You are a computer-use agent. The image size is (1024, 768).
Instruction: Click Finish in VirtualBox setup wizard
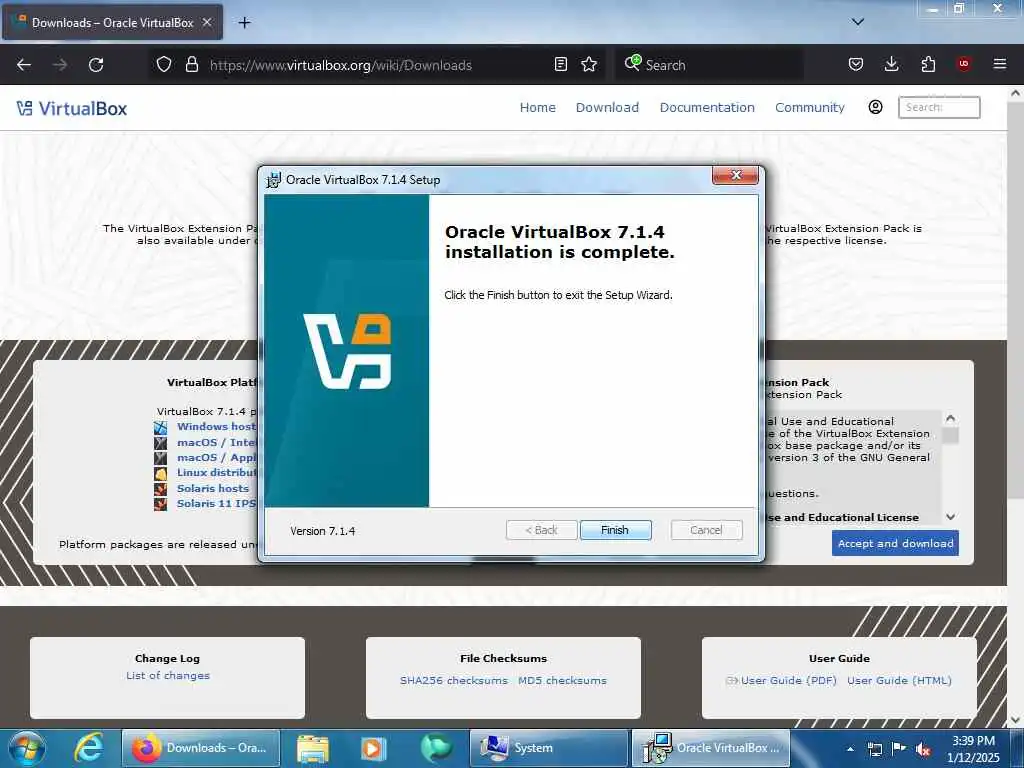pos(615,530)
